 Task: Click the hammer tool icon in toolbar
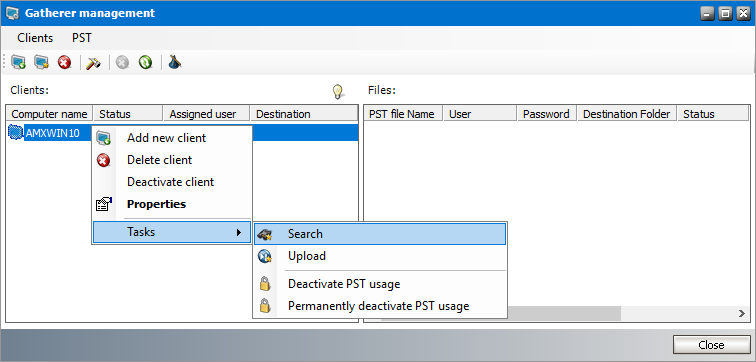coord(93,63)
